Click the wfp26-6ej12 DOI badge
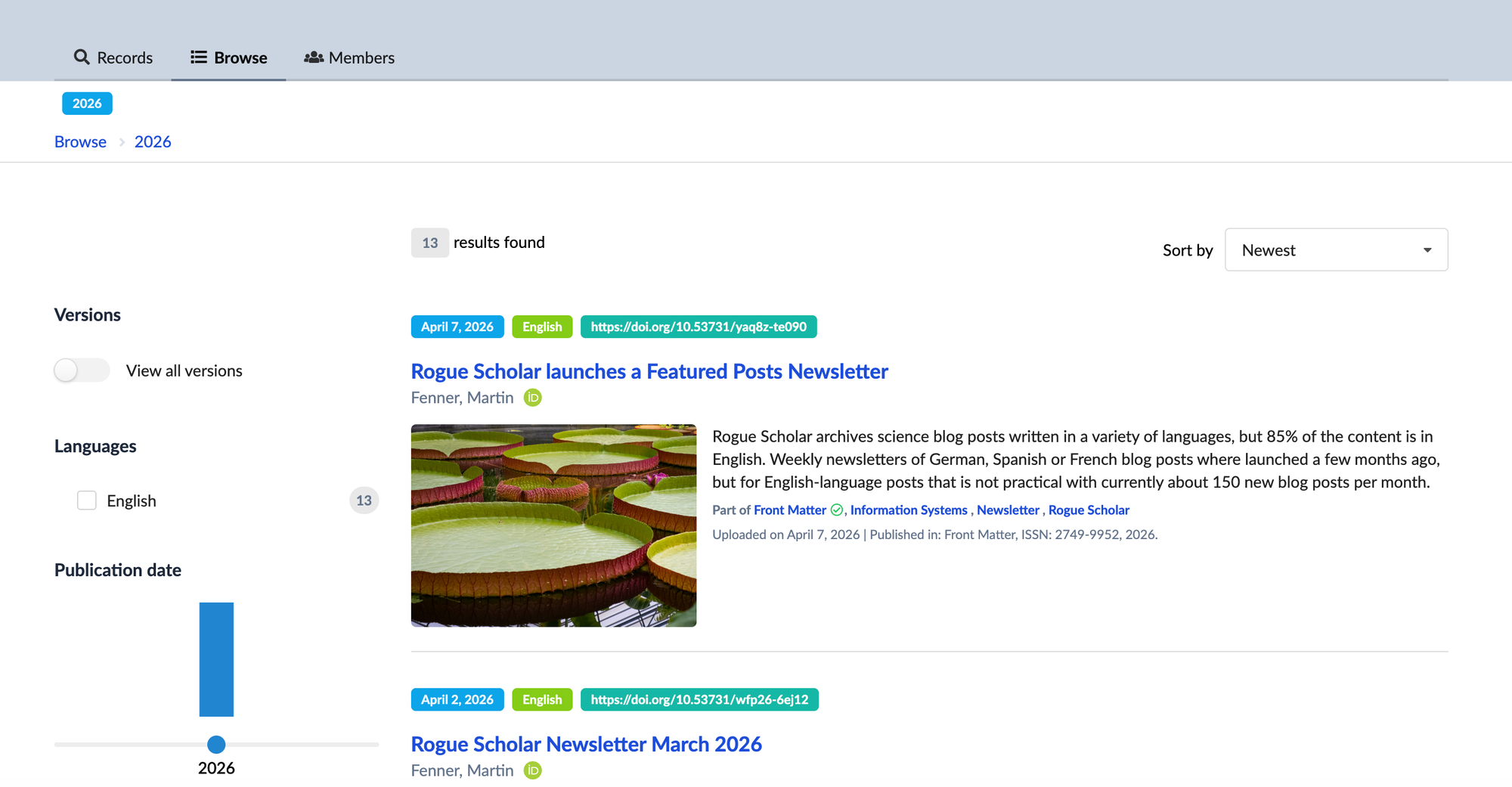1512x787 pixels. (x=699, y=699)
